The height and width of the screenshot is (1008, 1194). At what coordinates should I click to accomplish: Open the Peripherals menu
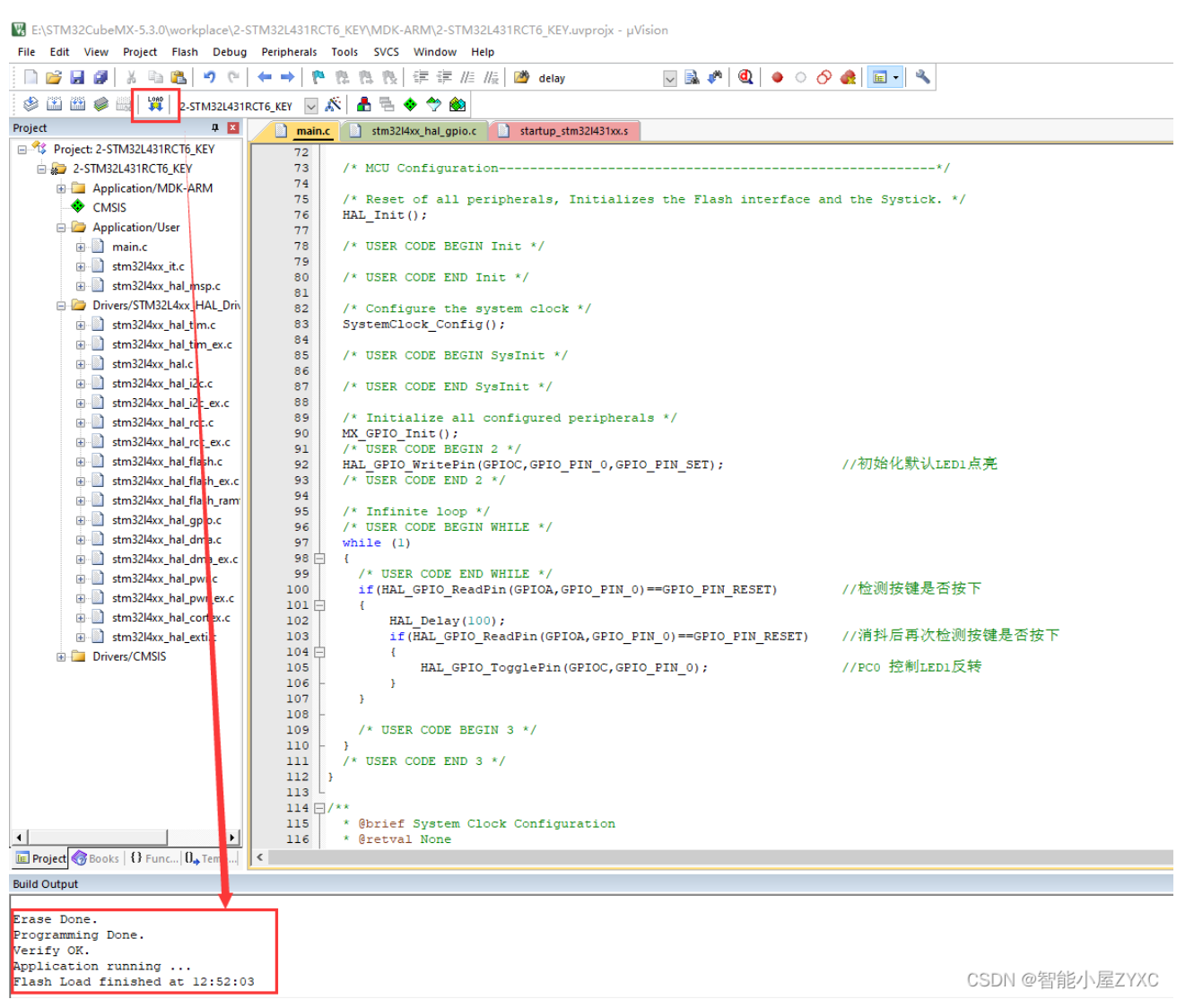pos(289,52)
